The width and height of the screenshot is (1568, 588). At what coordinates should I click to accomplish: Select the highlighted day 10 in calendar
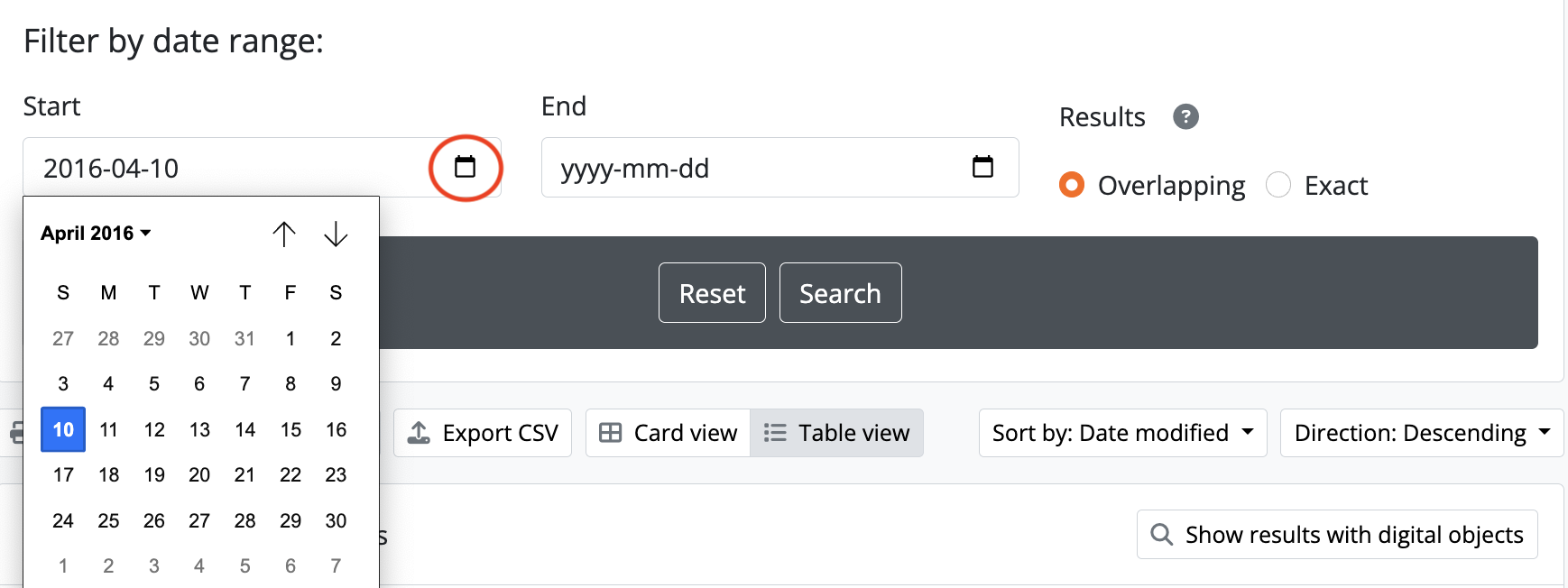[63, 429]
